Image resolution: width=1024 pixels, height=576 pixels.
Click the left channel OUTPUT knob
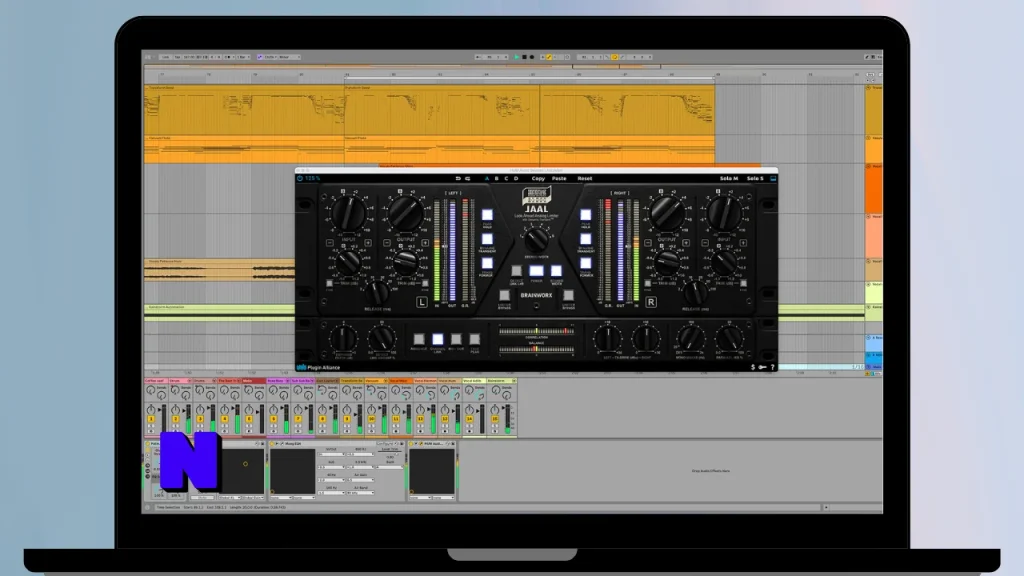click(406, 213)
